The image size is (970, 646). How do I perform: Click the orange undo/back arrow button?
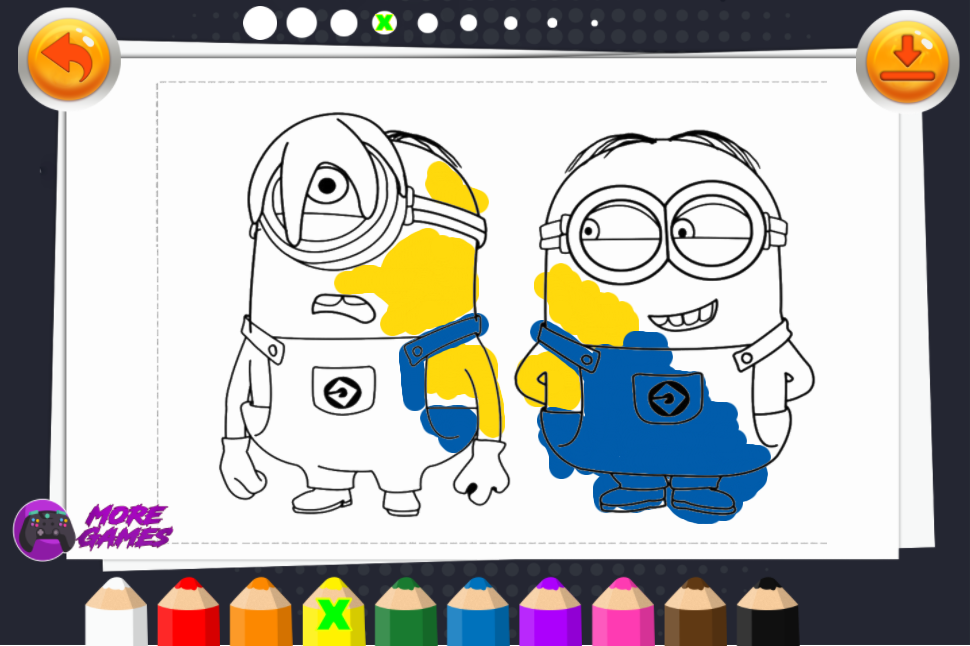pyautogui.click(x=69, y=59)
